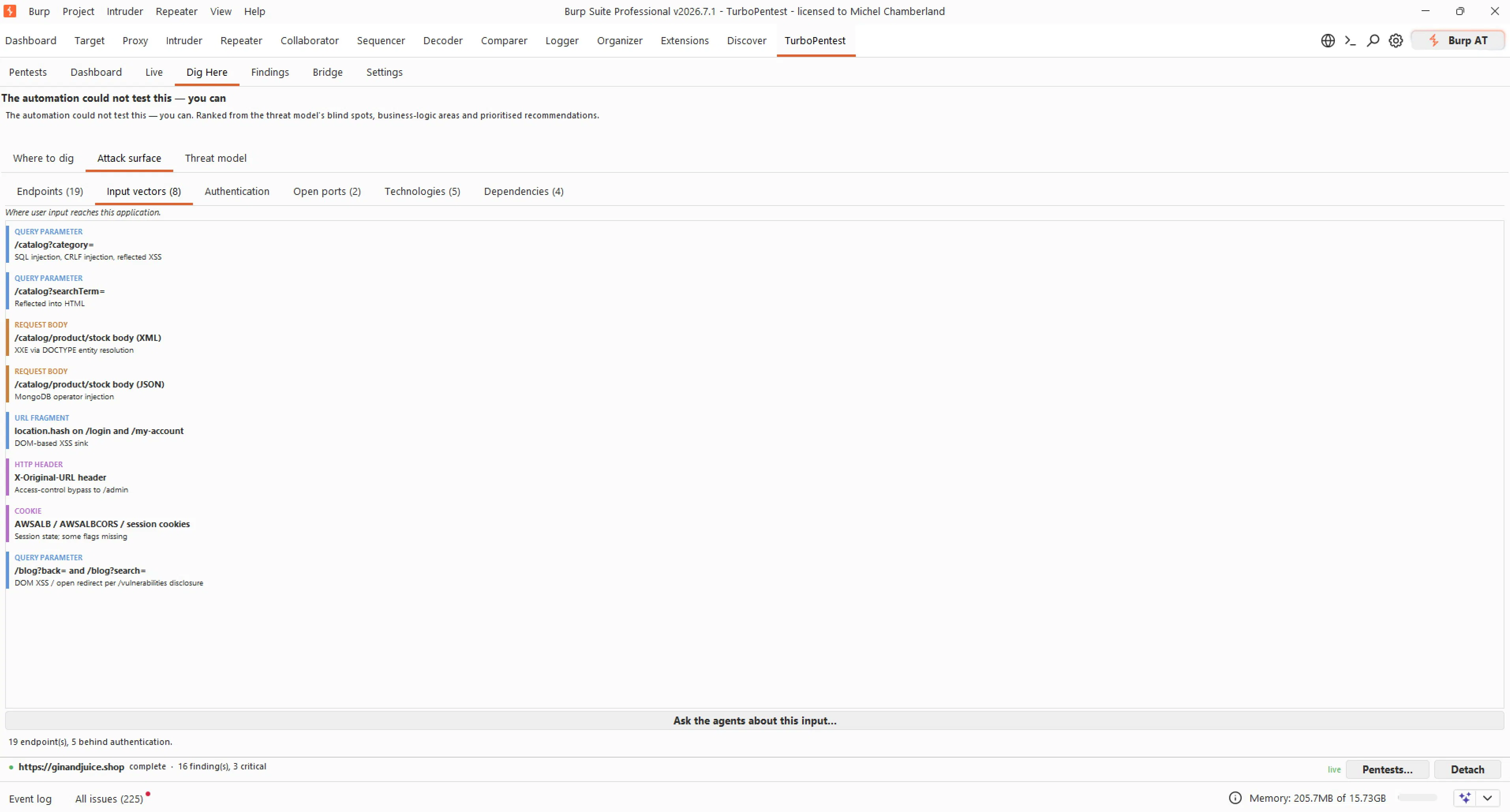Click the Burp AT button
This screenshot has height=812, width=1510.
click(x=1458, y=41)
